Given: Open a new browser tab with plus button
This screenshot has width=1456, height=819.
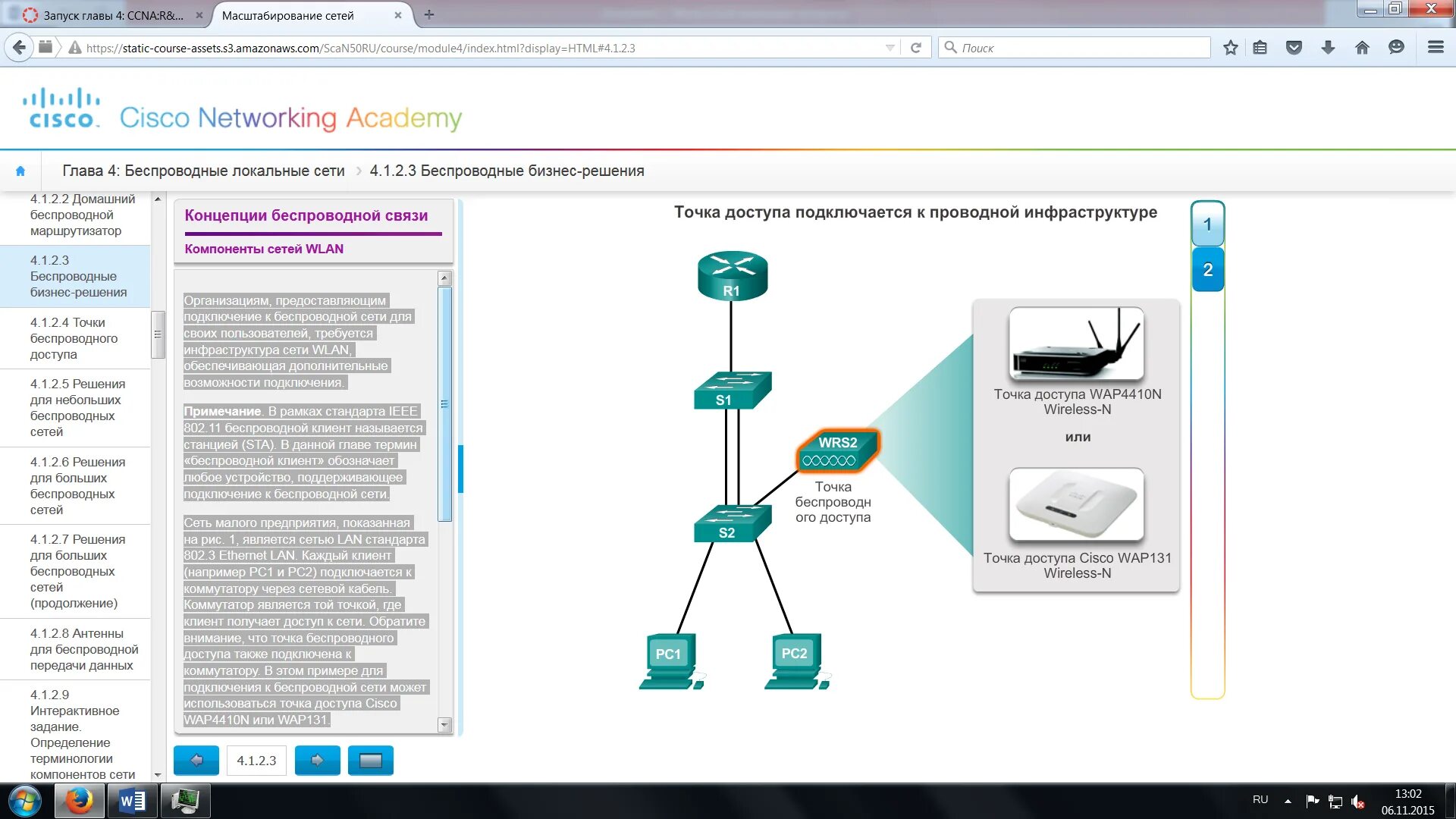Looking at the screenshot, I should pyautogui.click(x=429, y=14).
